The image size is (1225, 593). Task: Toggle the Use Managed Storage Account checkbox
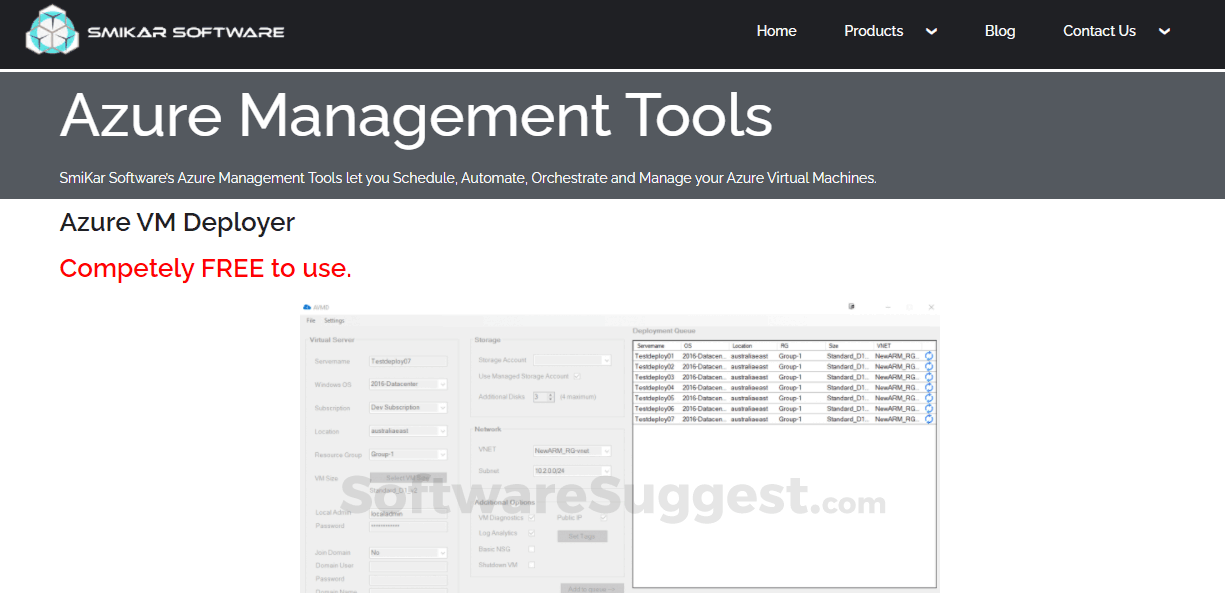[x=578, y=376]
